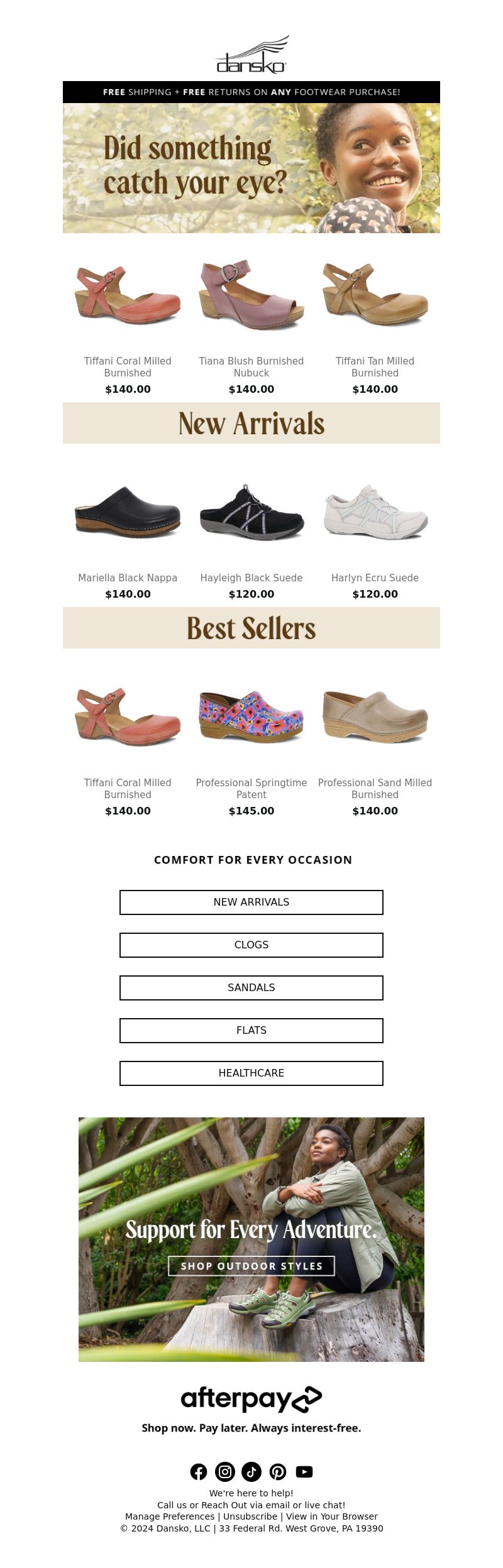Browse the SANDALS category button
Viewport: 503px width, 1568px height.
251,987
